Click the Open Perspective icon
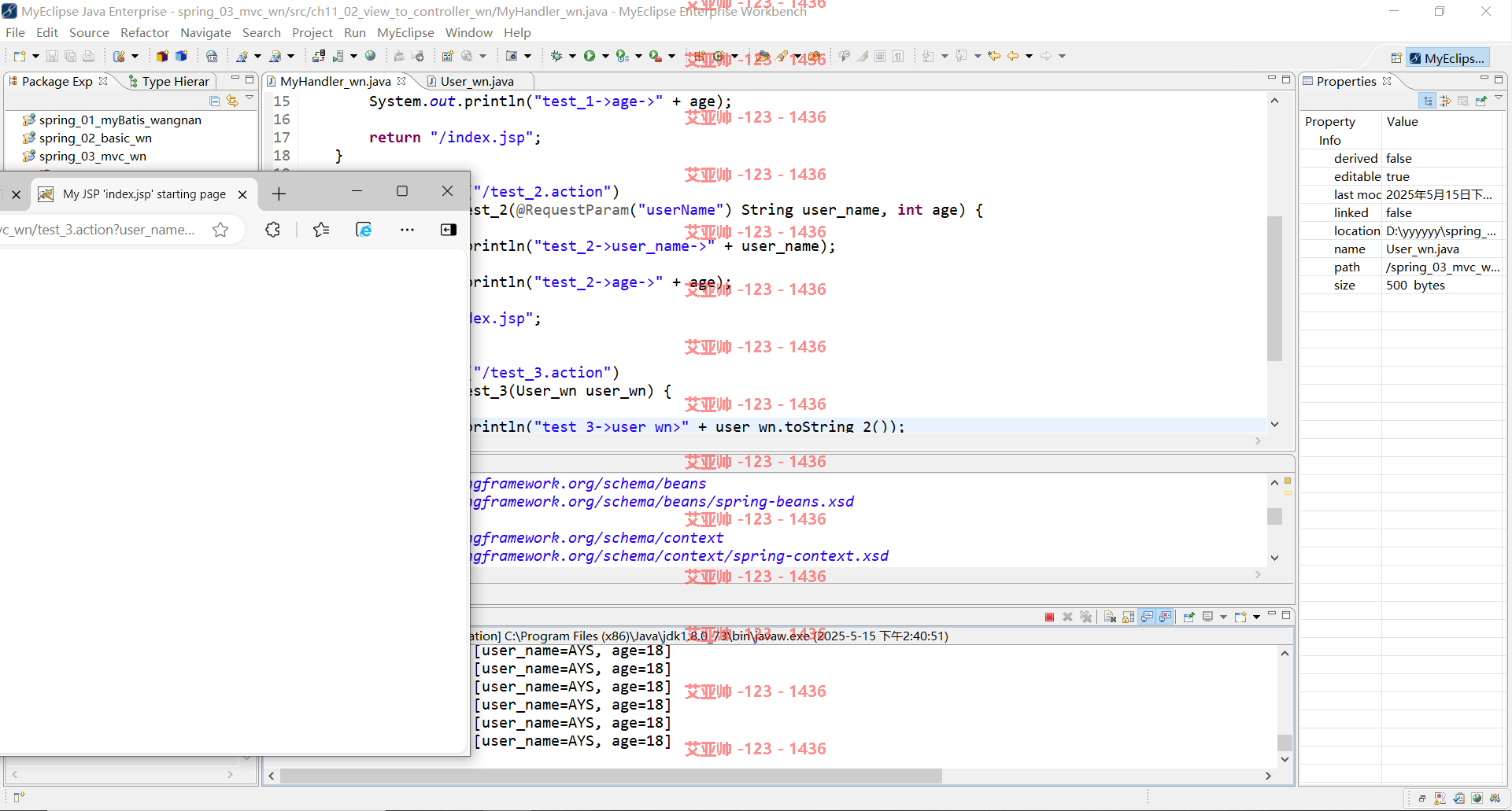Screen dimensions: 1512x811 (x=1396, y=58)
